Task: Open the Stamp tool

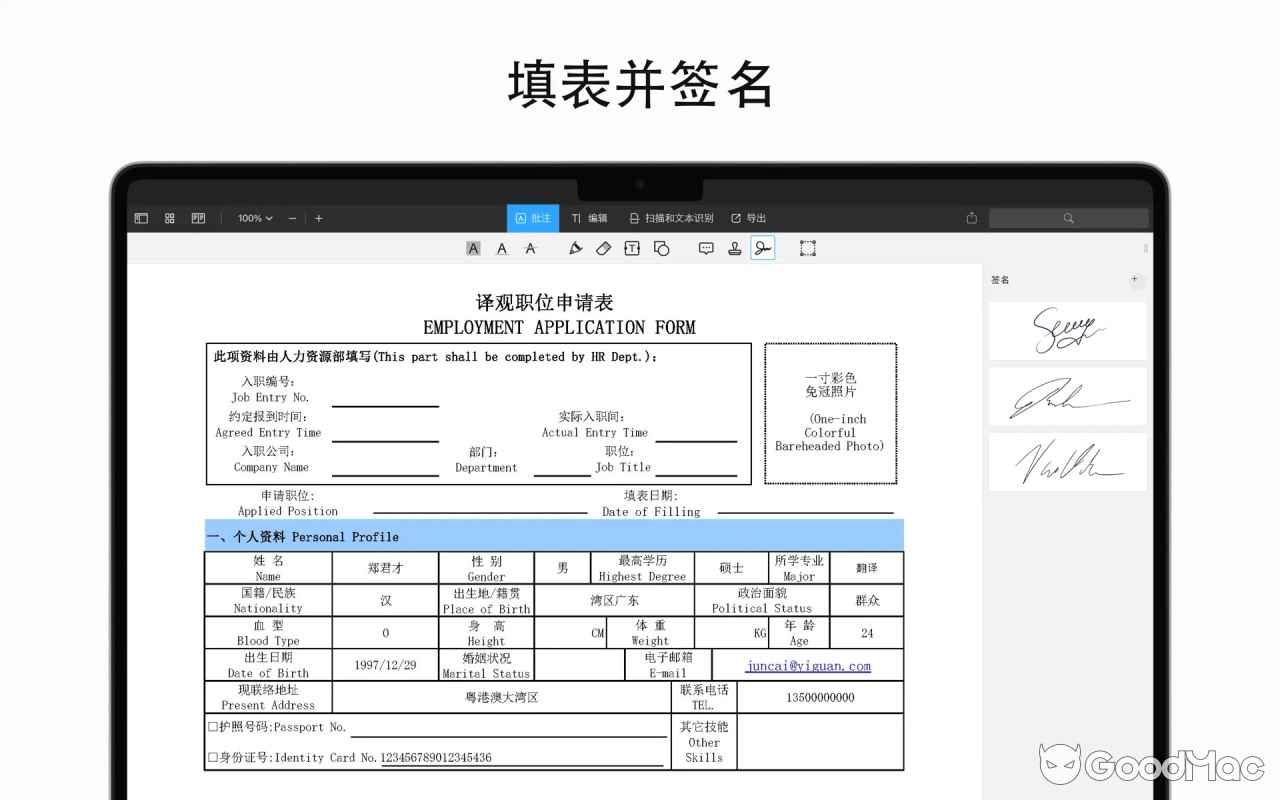Action: click(734, 248)
